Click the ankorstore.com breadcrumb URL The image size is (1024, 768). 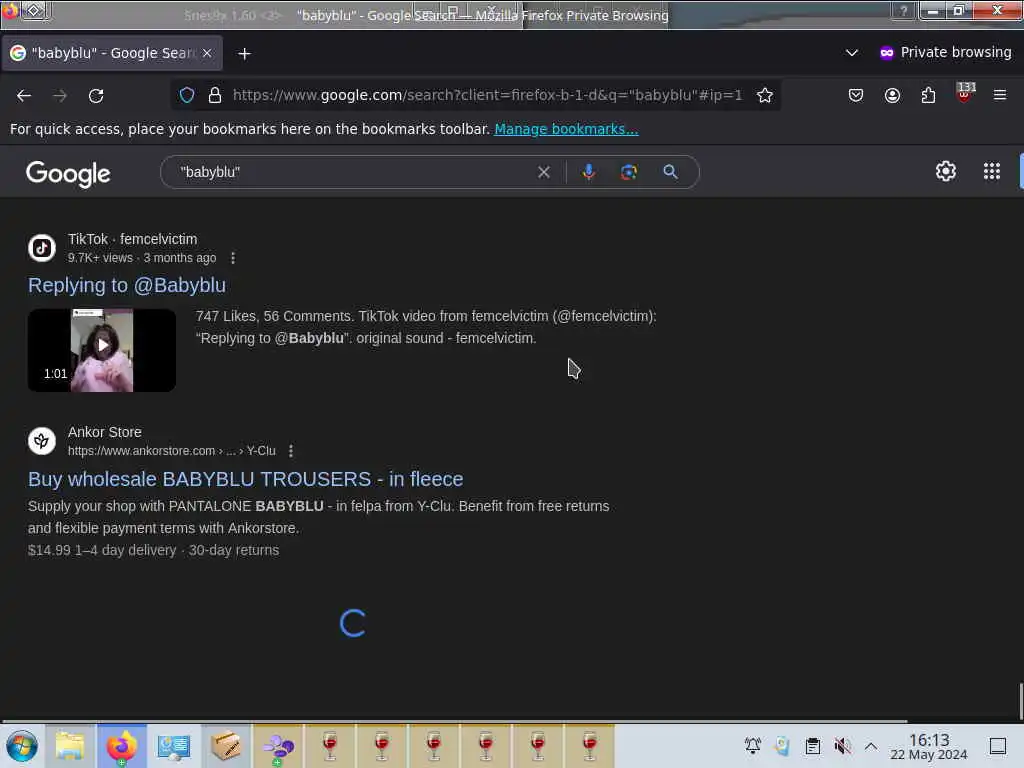click(172, 451)
